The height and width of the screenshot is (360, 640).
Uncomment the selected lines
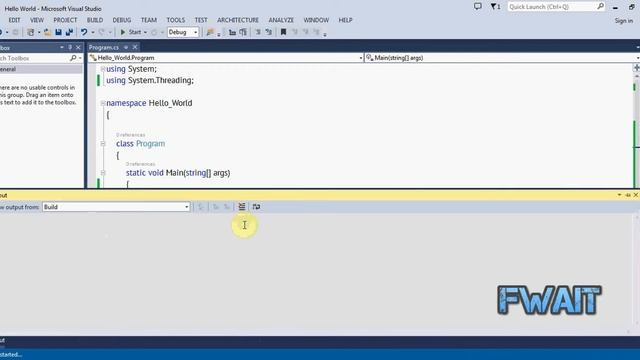pyautogui.click(x=269, y=32)
